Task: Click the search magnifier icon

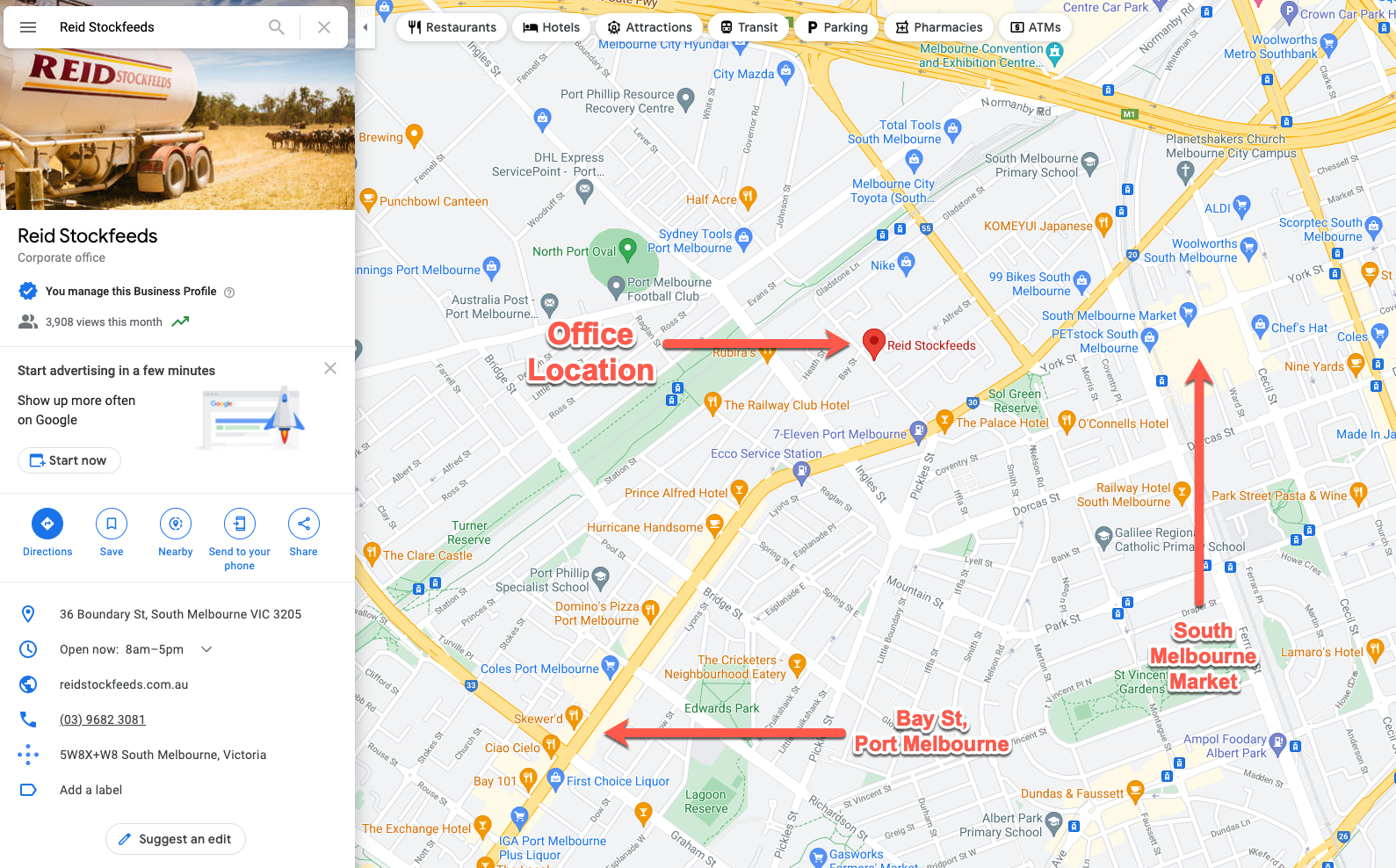Action: point(277,27)
